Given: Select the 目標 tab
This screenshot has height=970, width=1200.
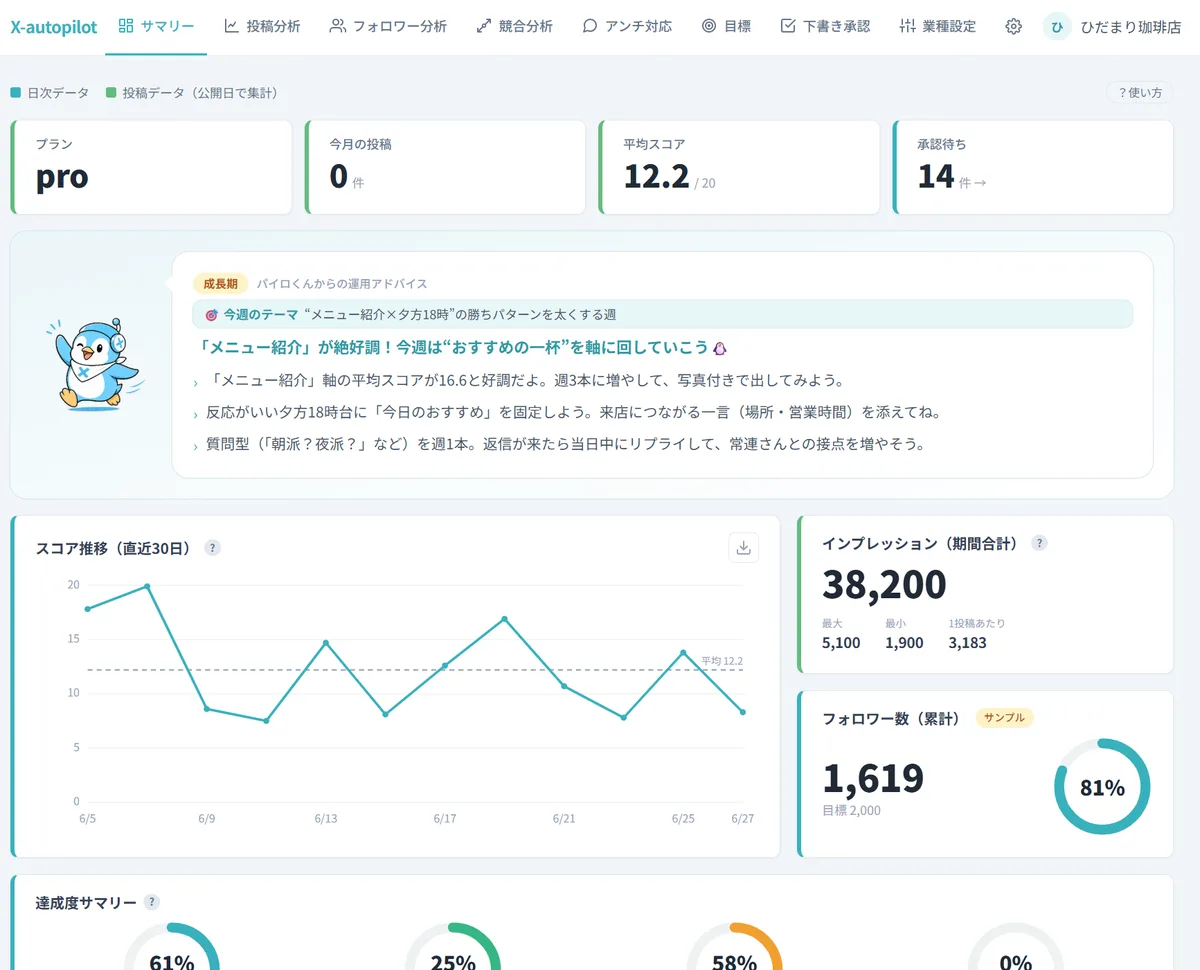Looking at the screenshot, I should 726,27.
